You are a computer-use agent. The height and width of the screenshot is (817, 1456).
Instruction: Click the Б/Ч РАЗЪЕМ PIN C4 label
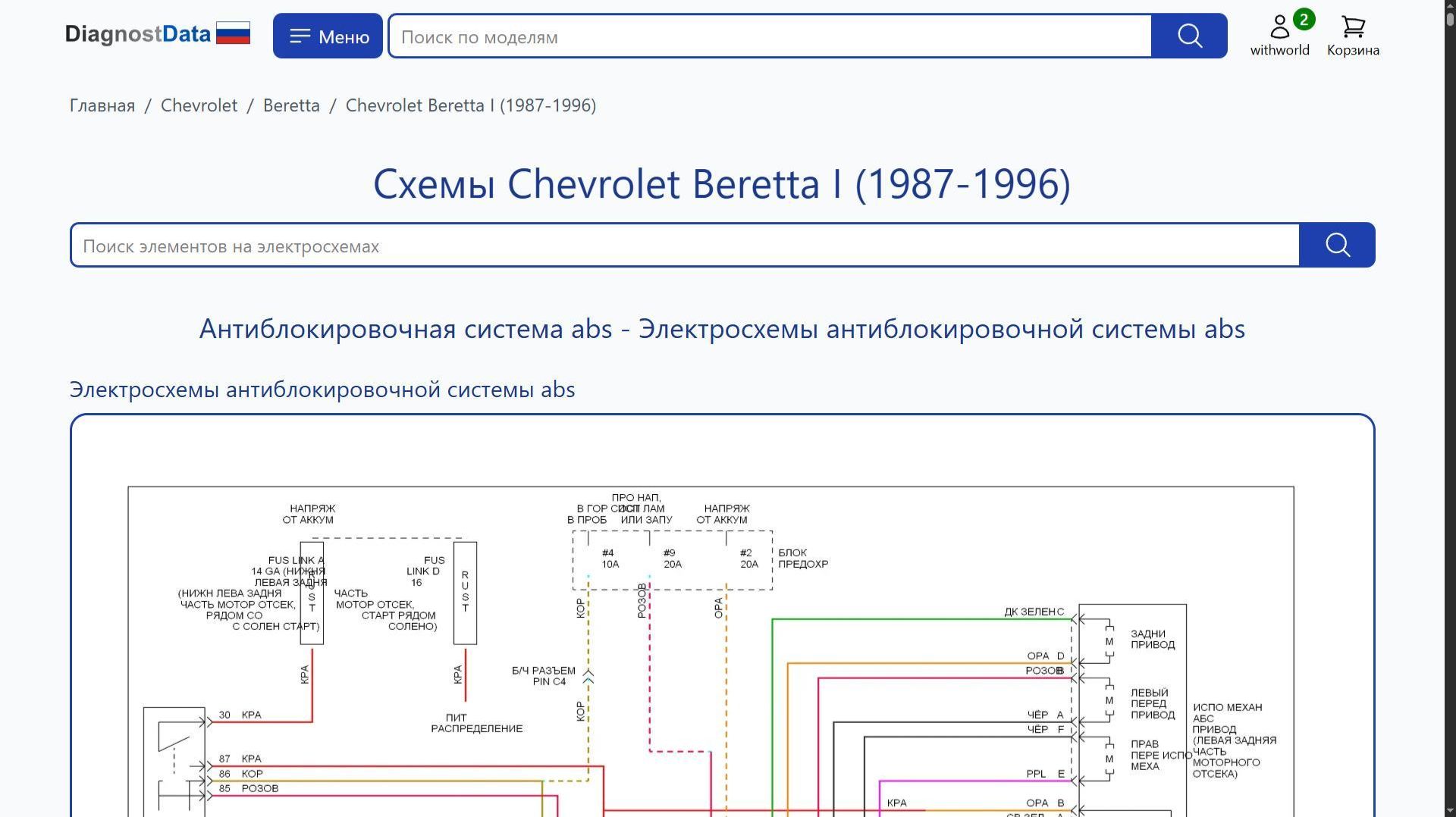point(544,676)
